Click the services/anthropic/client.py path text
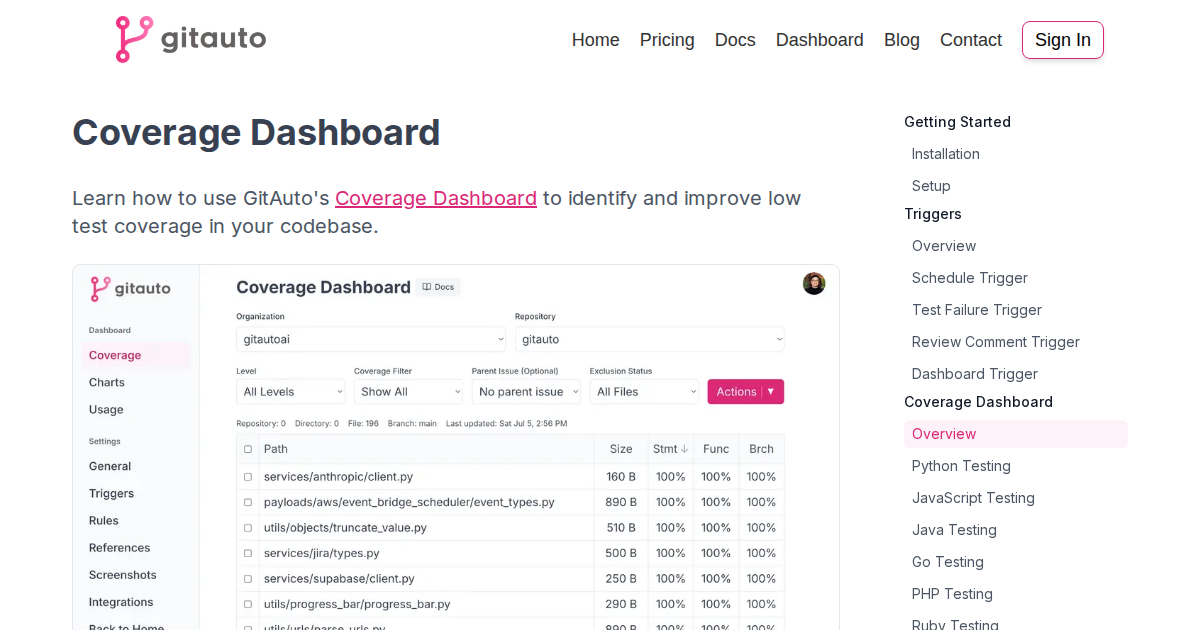The height and width of the screenshot is (630, 1200). click(x=339, y=477)
